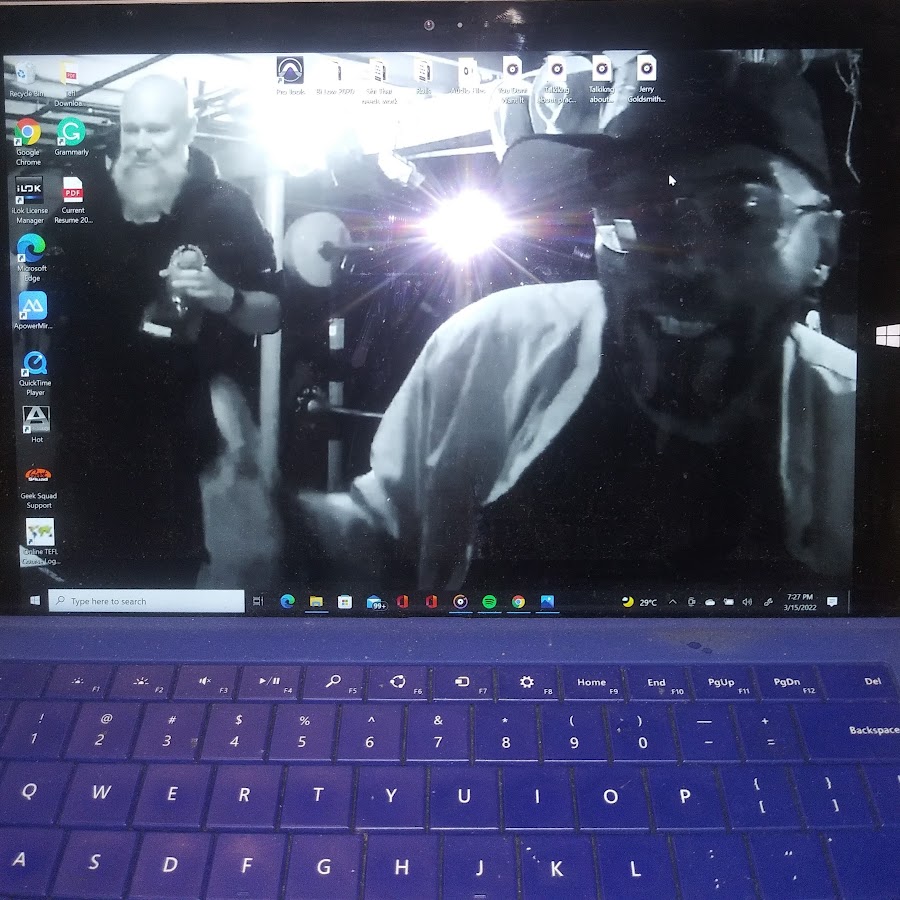Viewport: 900px width, 900px height.
Task: Open the 29°C weather widget
Action: 639,602
